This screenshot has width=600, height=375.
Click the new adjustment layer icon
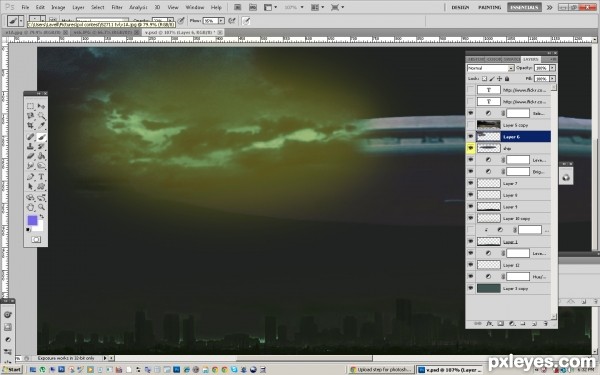[x=512, y=324]
